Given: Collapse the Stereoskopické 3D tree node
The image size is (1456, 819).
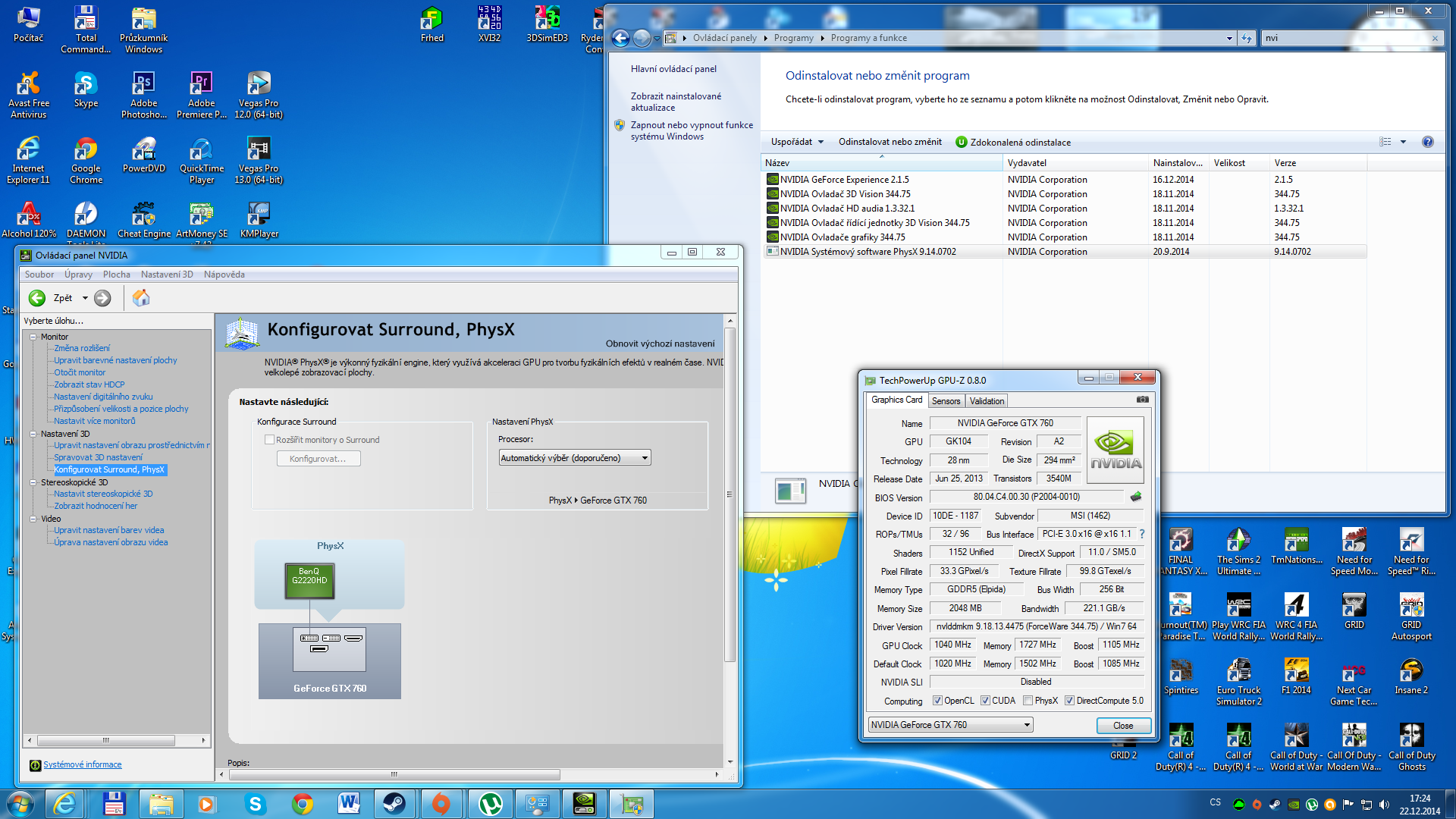Looking at the screenshot, I should pyautogui.click(x=33, y=482).
